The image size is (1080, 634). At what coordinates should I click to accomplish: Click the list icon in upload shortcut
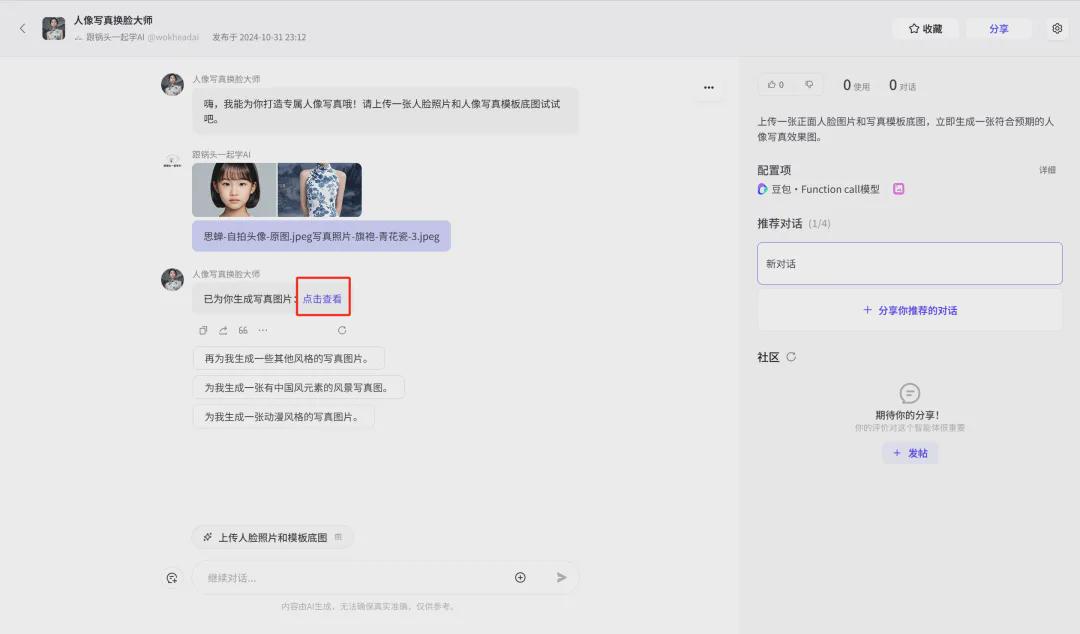pos(338,537)
